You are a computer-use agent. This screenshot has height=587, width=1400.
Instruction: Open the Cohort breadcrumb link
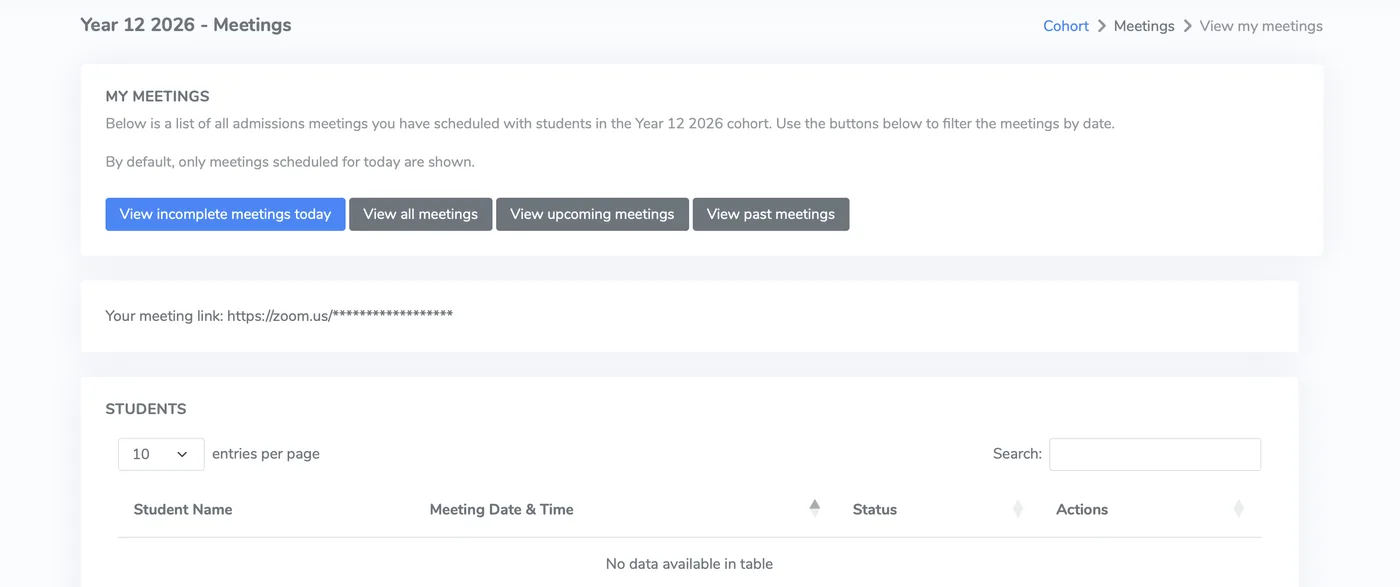[1066, 26]
